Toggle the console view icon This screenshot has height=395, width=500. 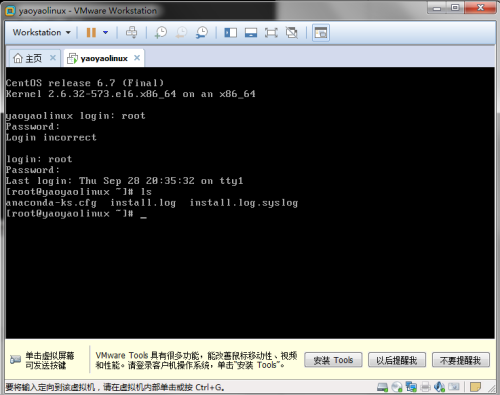[321, 33]
